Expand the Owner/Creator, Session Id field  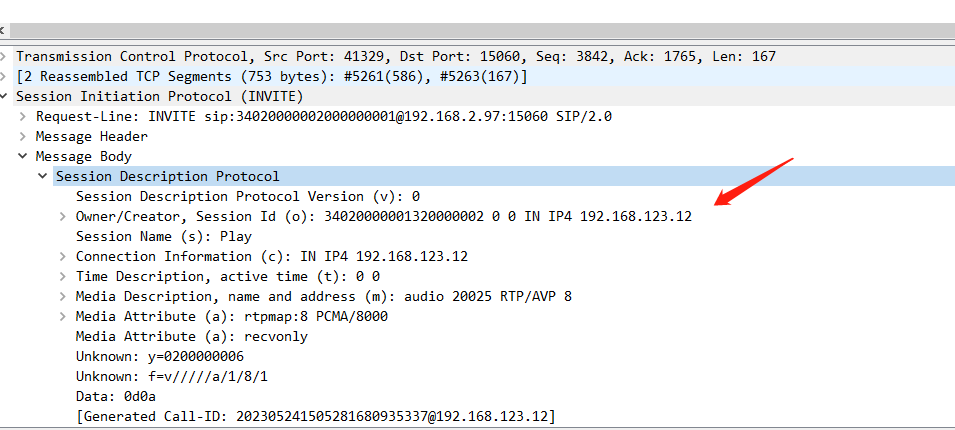pos(63,217)
